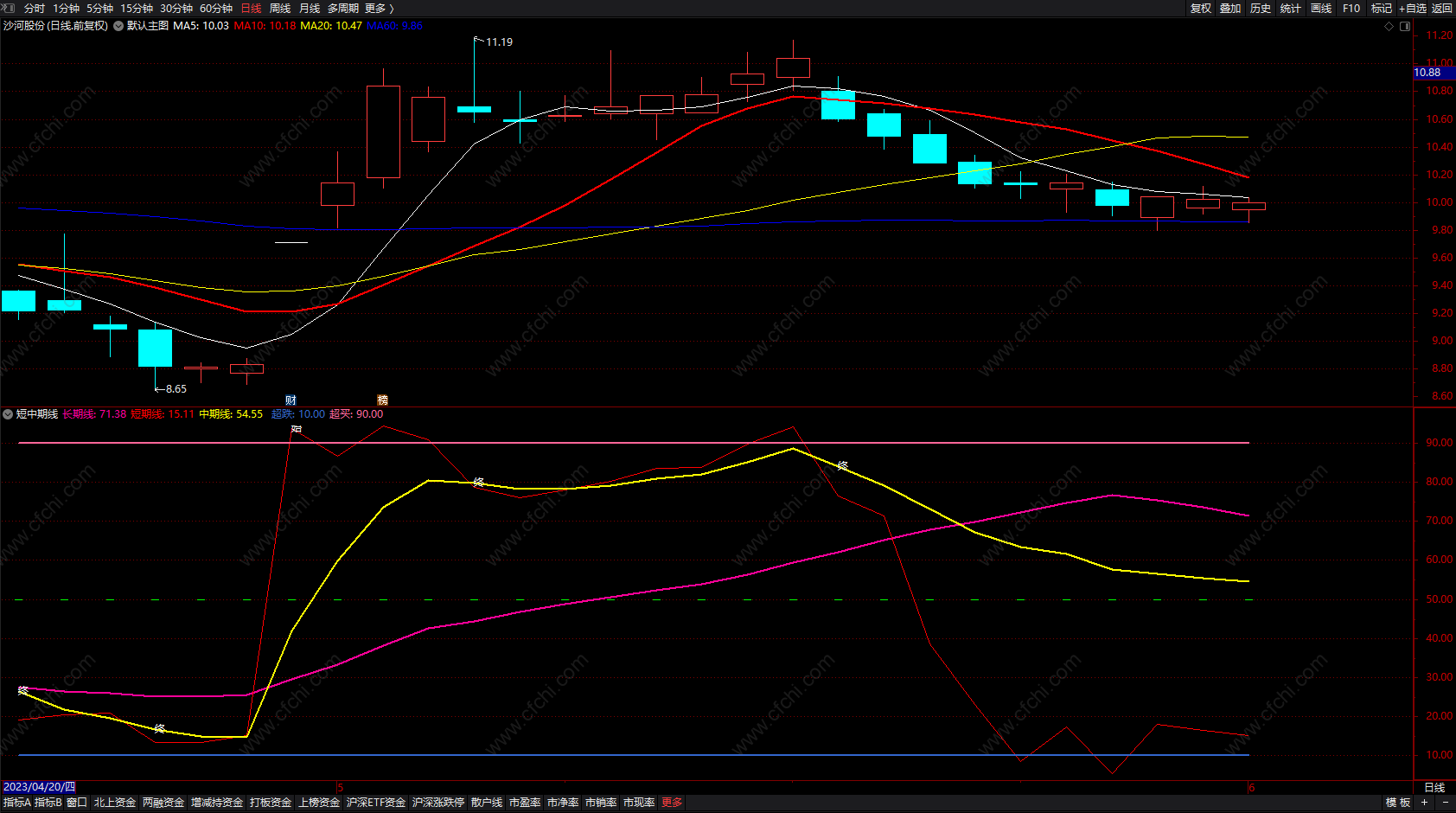The width and height of the screenshot is (1456, 813).
Task: Click the 标记 mark button
Action: pos(1382,8)
